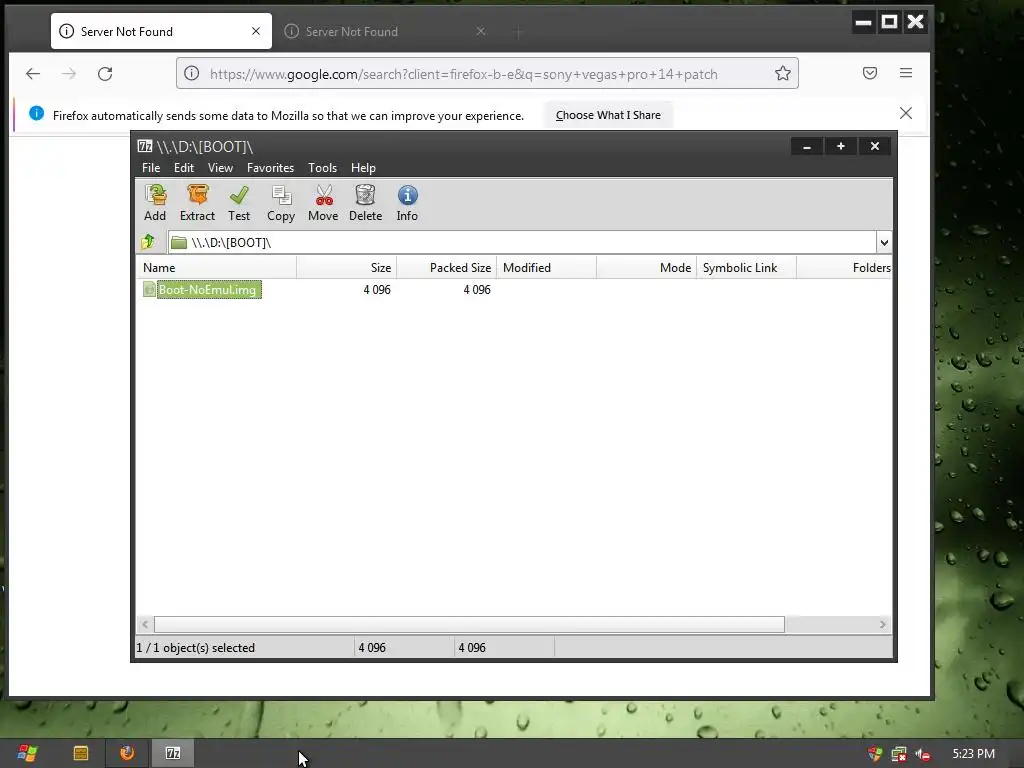Click the security shield tray icon

click(875, 754)
